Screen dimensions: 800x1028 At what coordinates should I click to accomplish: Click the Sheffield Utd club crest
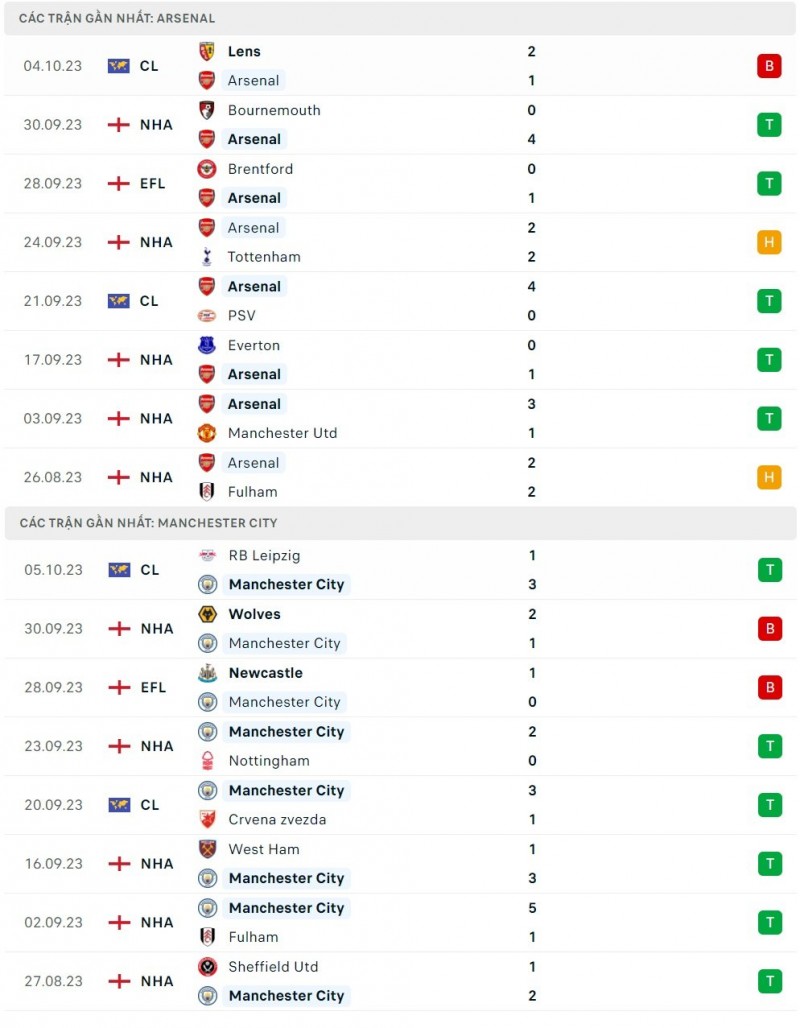207,967
